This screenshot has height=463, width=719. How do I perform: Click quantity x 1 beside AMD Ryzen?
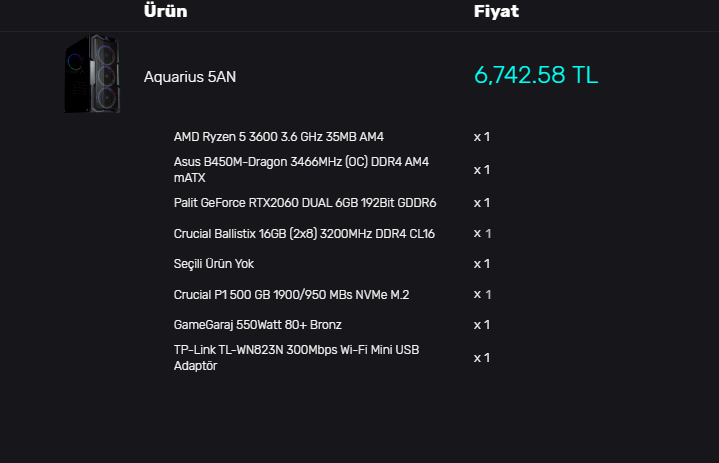(482, 137)
